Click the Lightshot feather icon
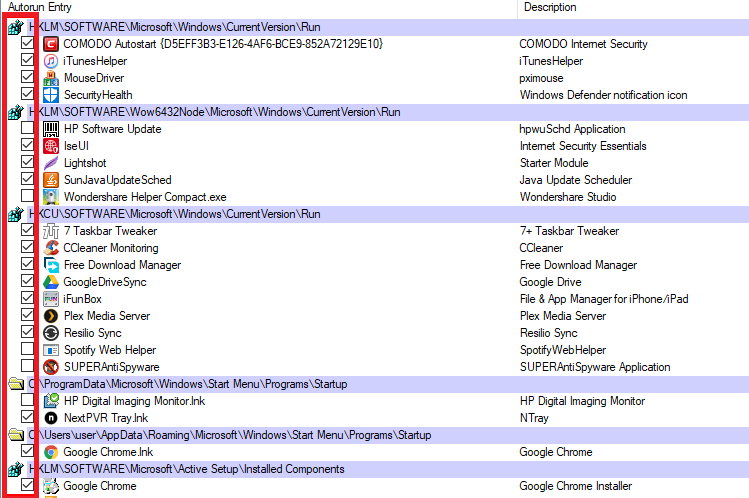This screenshot has height=498, width=749. point(51,163)
